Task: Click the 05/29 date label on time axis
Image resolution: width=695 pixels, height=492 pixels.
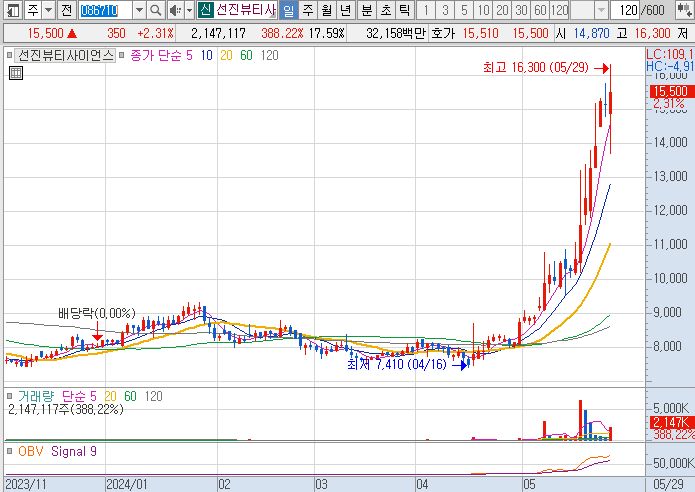Action: 668,484
